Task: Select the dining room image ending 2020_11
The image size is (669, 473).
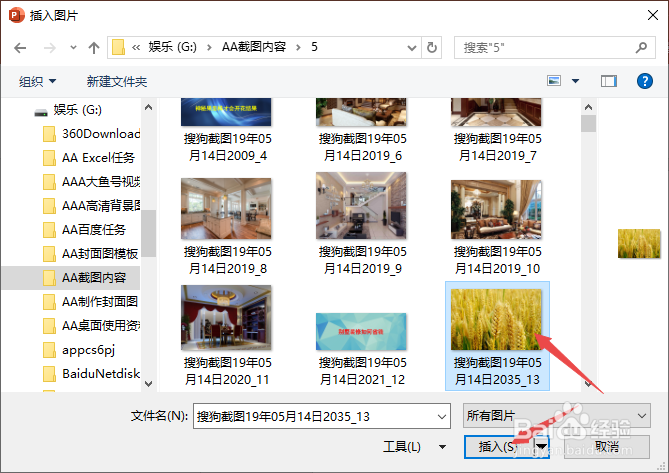Action: point(227,336)
